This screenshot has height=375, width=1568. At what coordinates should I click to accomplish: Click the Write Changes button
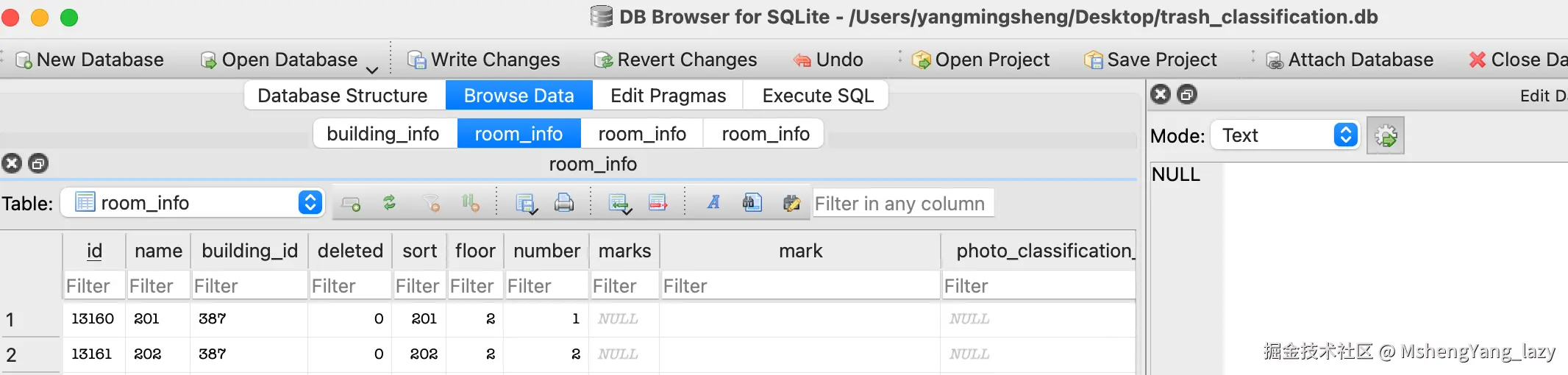pyautogui.click(x=484, y=60)
